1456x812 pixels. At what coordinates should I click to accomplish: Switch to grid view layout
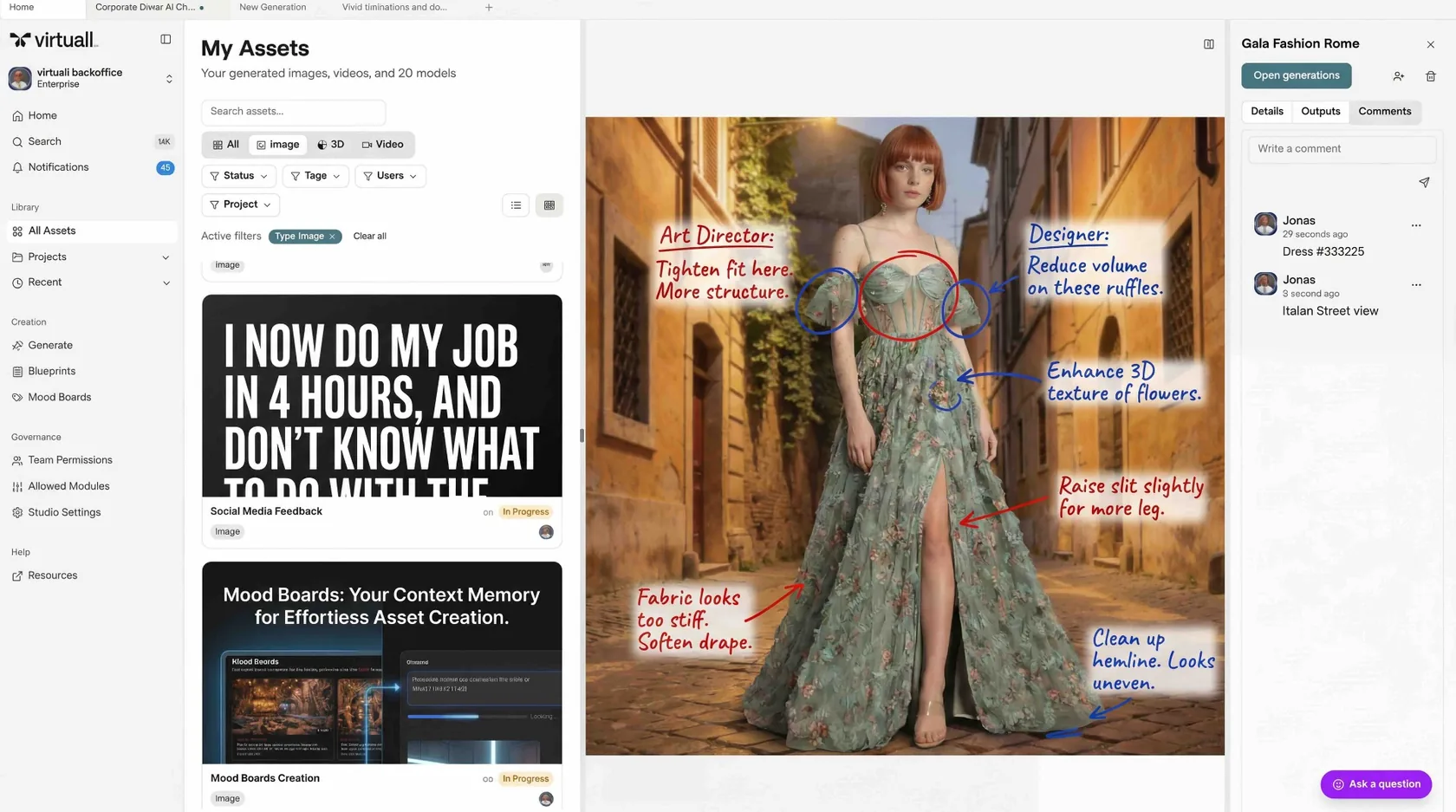pos(549,205)
